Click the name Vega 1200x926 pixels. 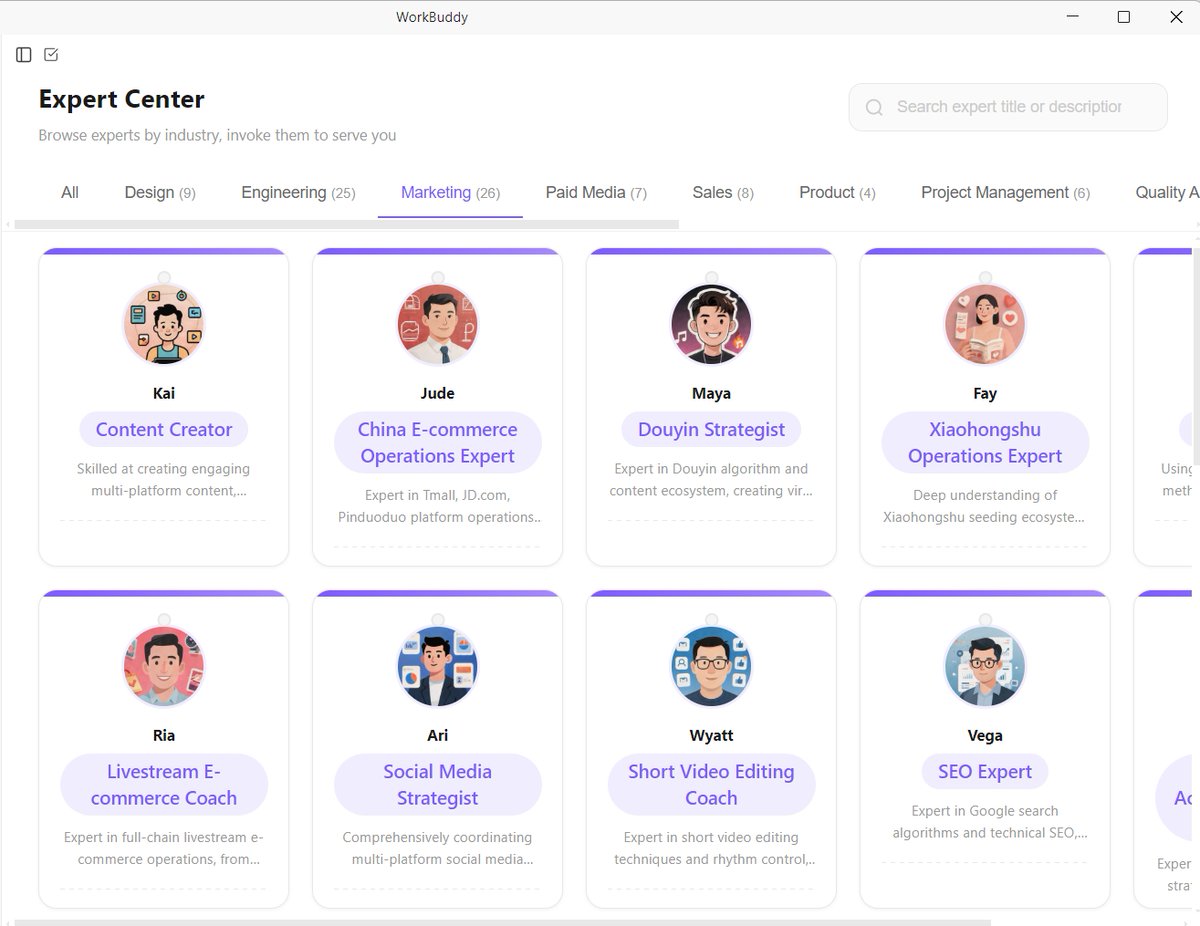click(985, 736)
